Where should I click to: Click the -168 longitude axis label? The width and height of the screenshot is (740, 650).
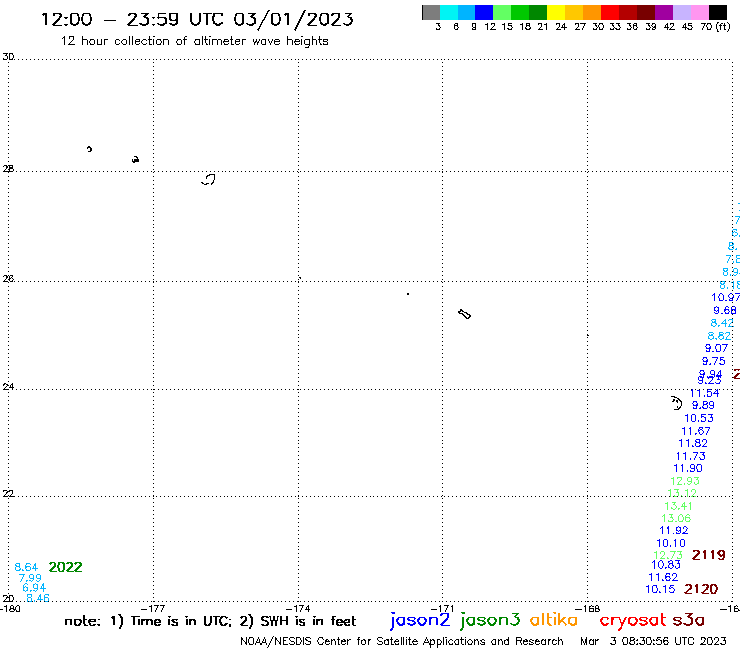click(x=589, y=608)
